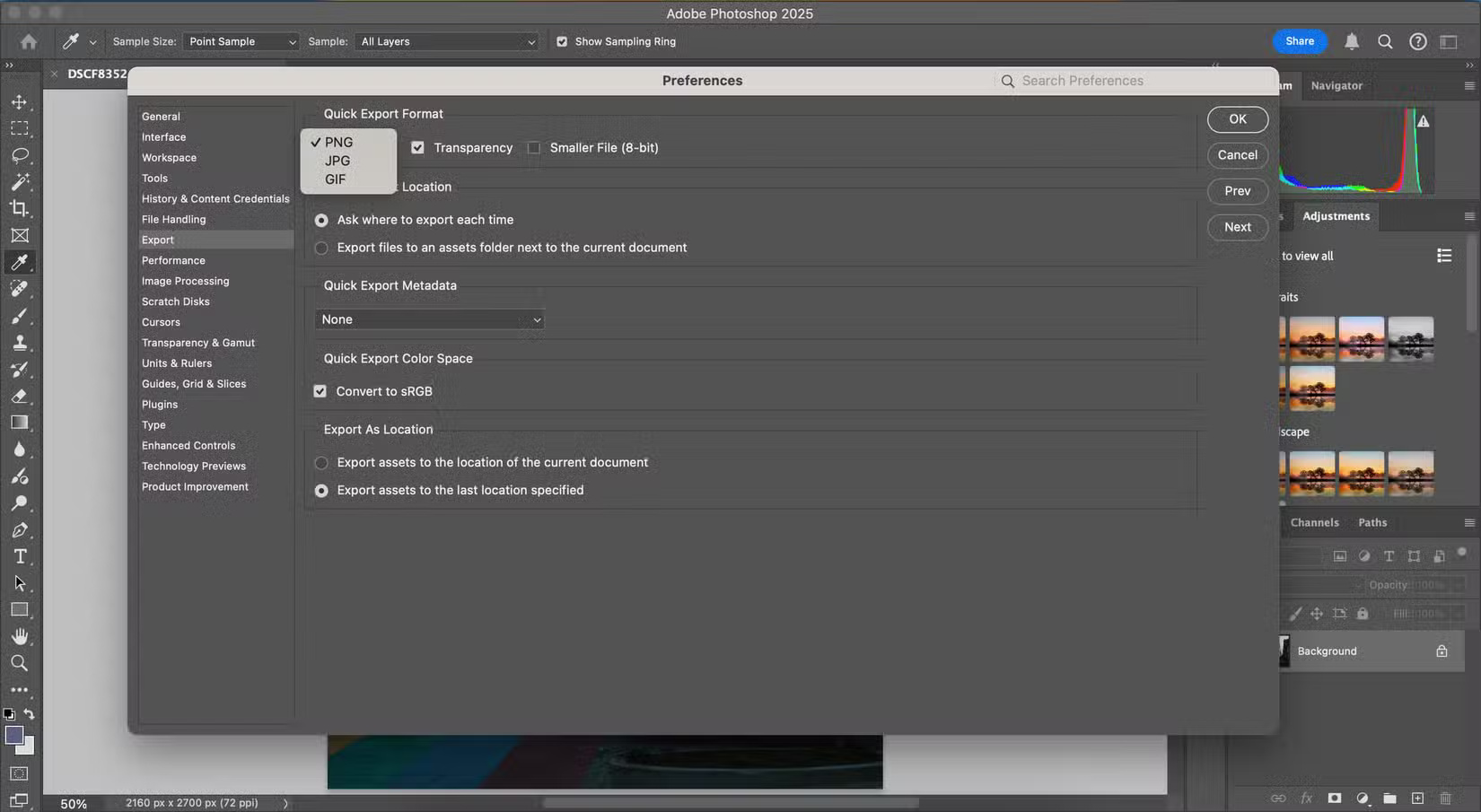The height and width of the screenshot is (812, 1481).
Task: Uncheck the Transparency checkbox
Action: (417, 147)
